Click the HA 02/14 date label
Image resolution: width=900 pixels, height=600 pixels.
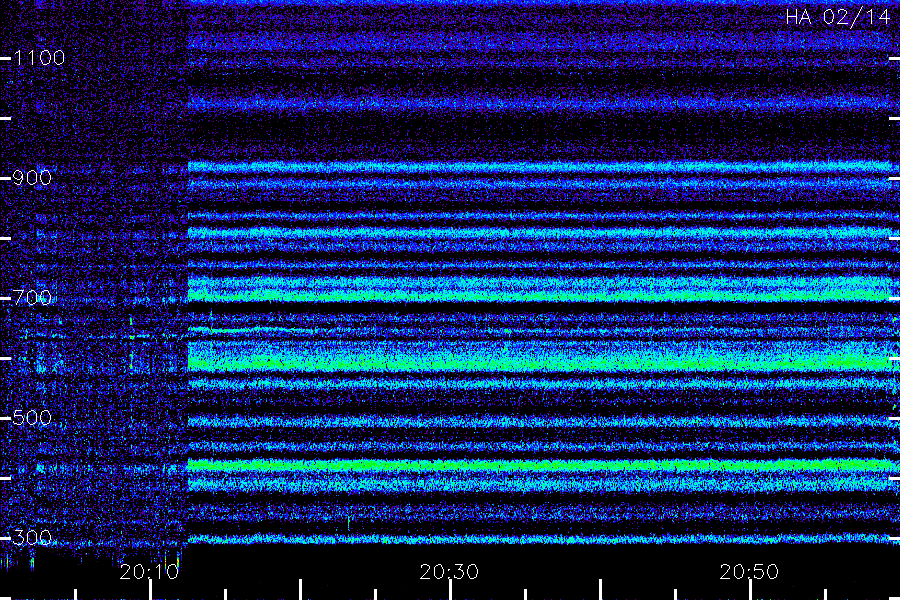pyautogui.click(x=837, y=17)
